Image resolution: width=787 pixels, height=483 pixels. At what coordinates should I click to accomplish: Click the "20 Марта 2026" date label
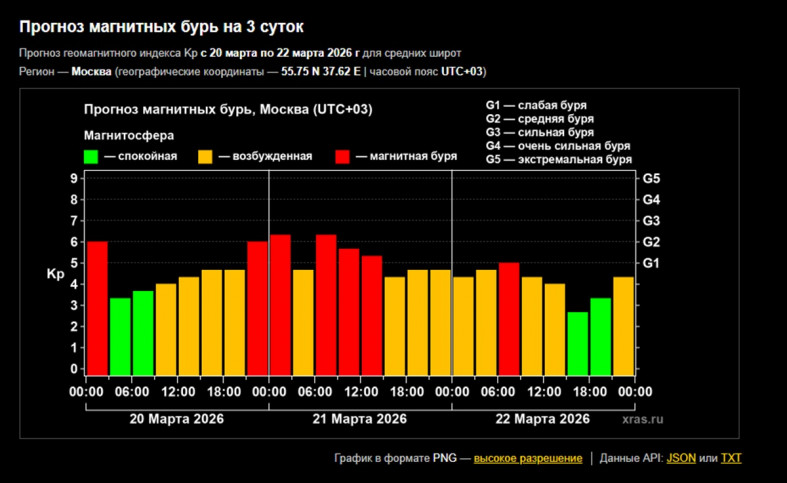(177, 418)
